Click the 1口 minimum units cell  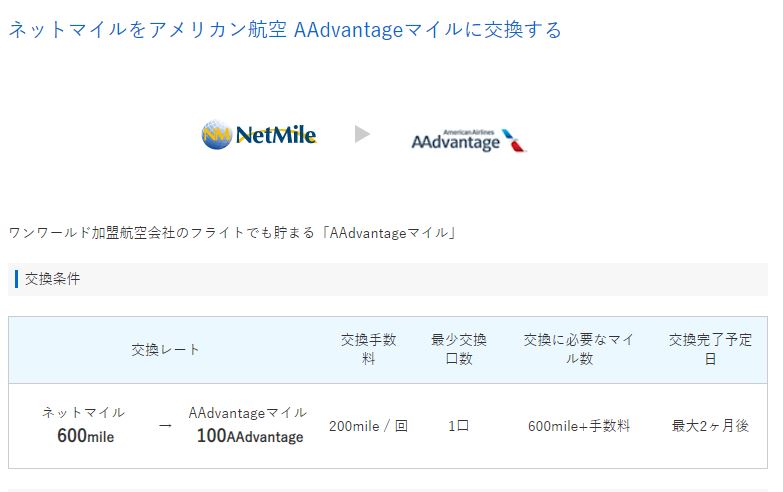458,426
